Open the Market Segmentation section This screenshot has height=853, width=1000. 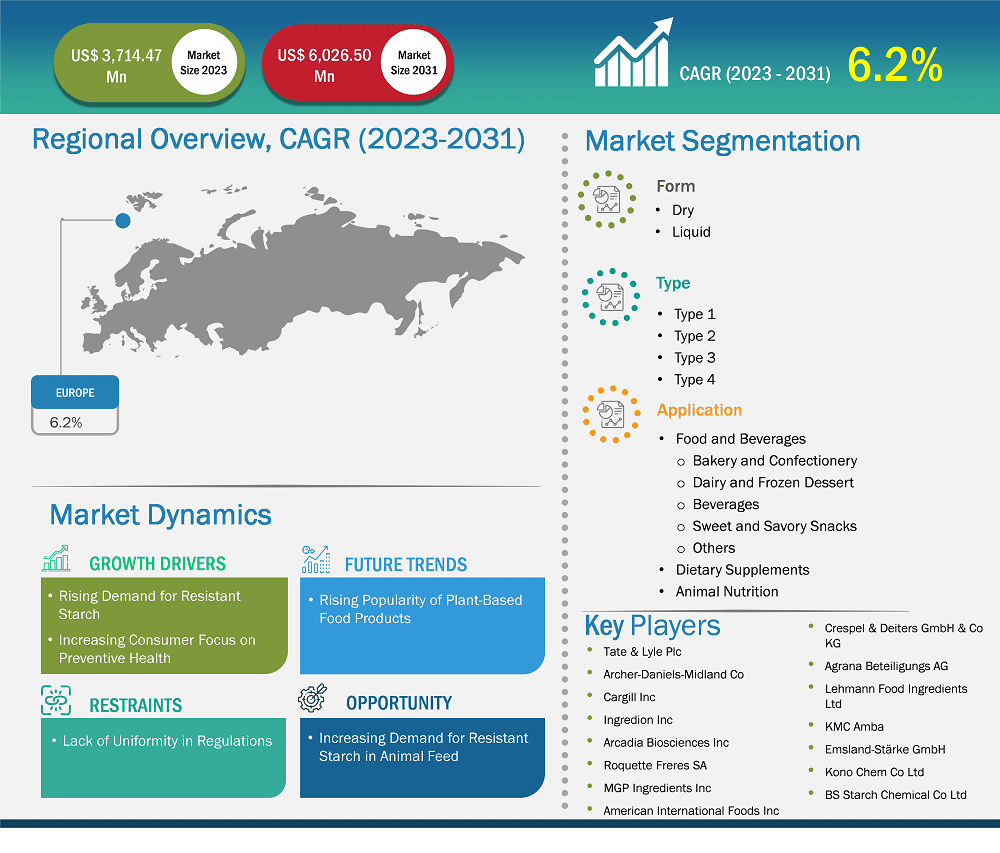[x=723, y=141]
